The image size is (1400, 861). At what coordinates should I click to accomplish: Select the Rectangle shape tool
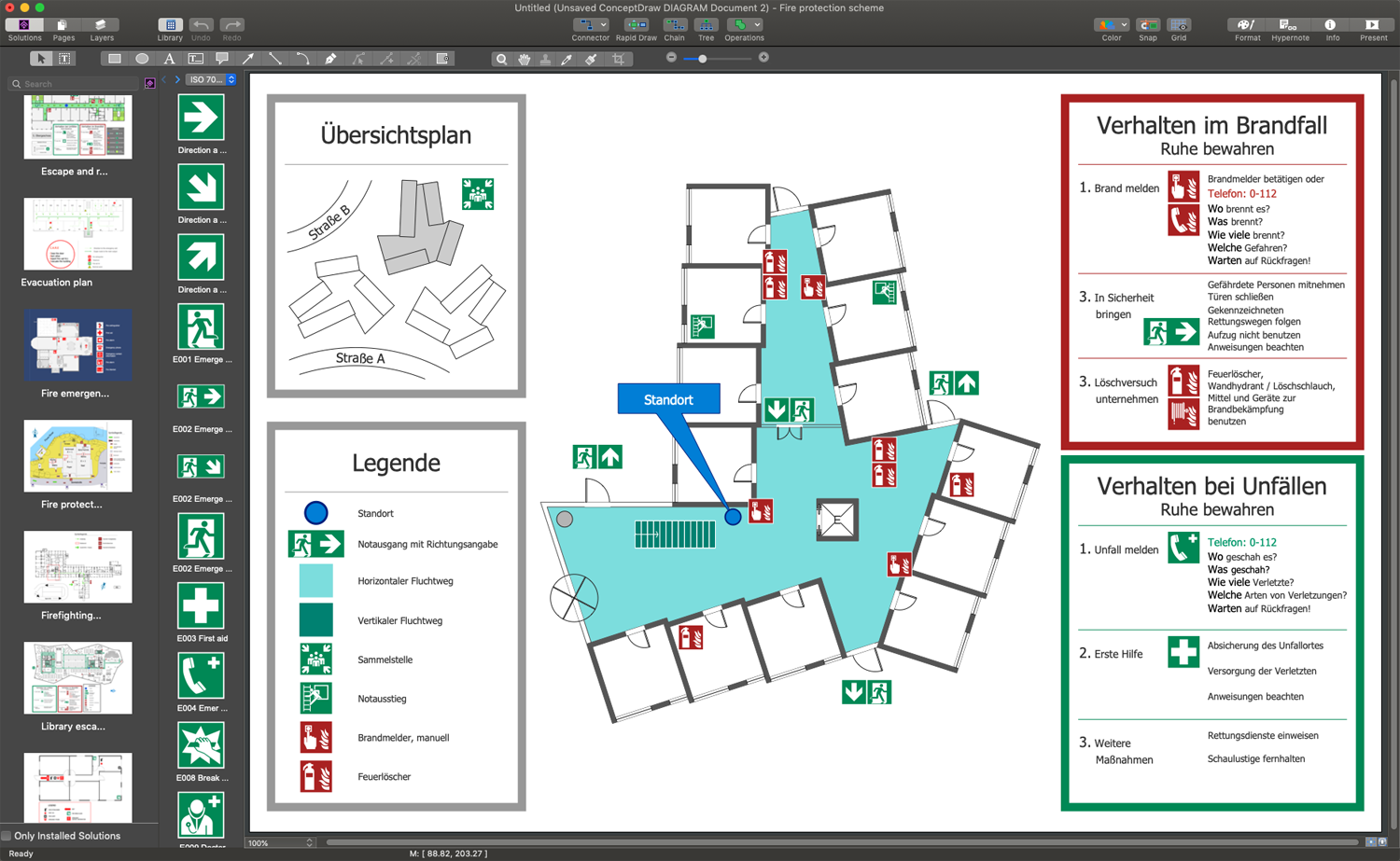tap(114, 59)
